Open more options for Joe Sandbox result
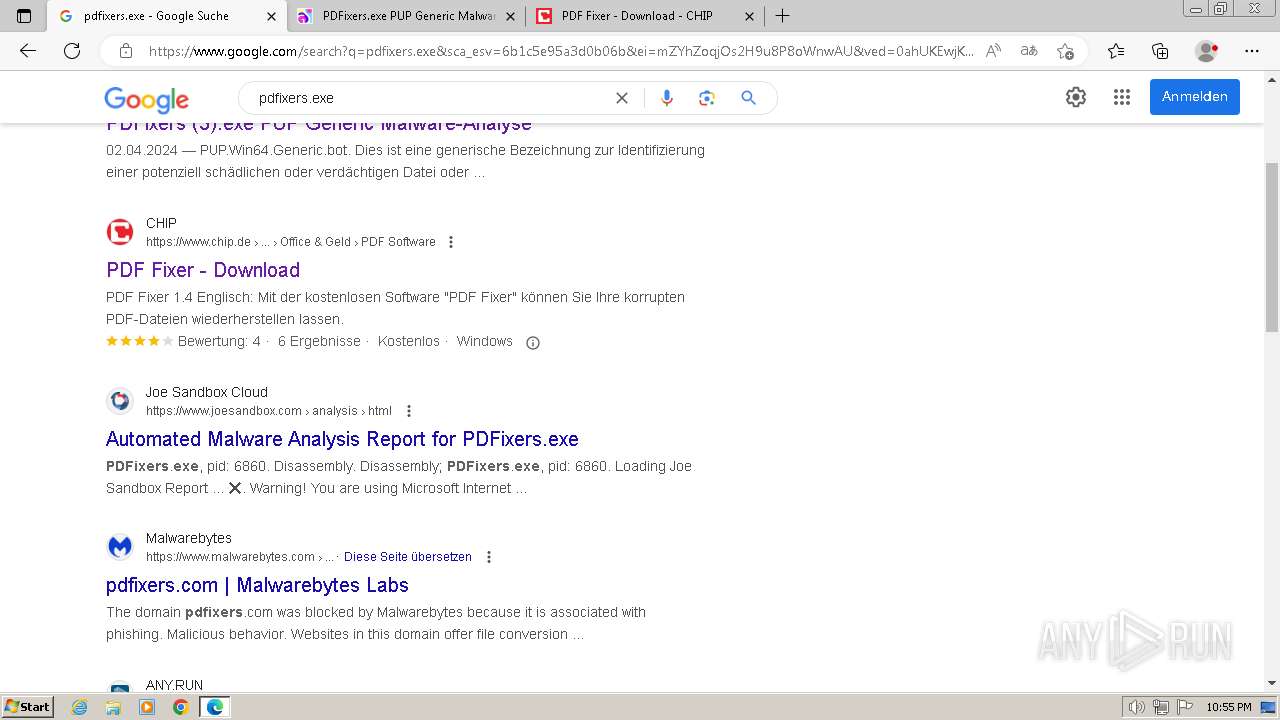Image resolution: width=1280 pixels, height=720 pixels. pyautogui.click(x=408, y=411)
